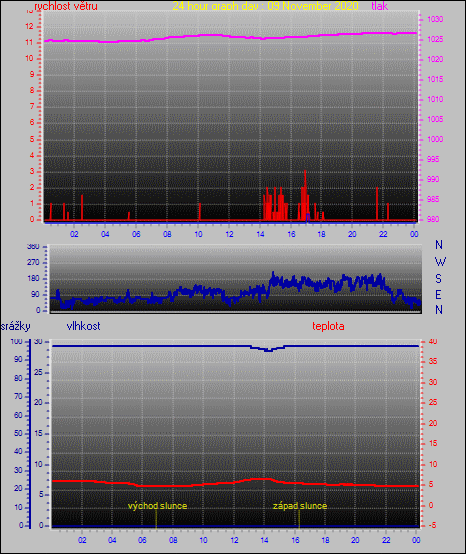Click the "západ slunce" sunset label

[300, 506]
